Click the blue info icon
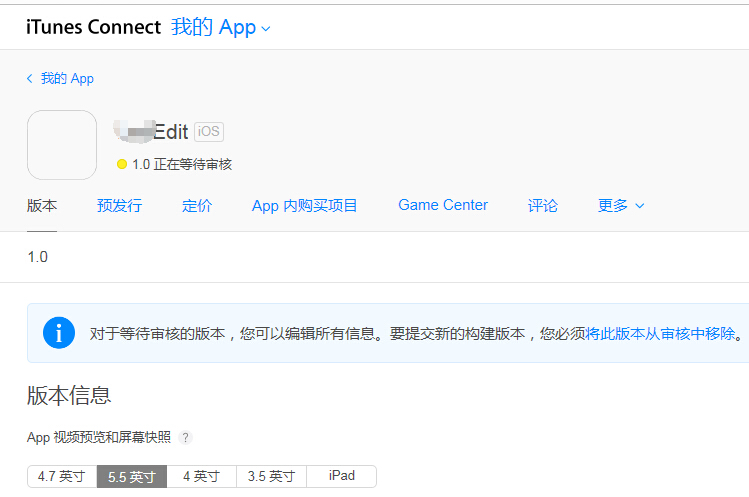 pyautogui.click(x=59, y=333)
